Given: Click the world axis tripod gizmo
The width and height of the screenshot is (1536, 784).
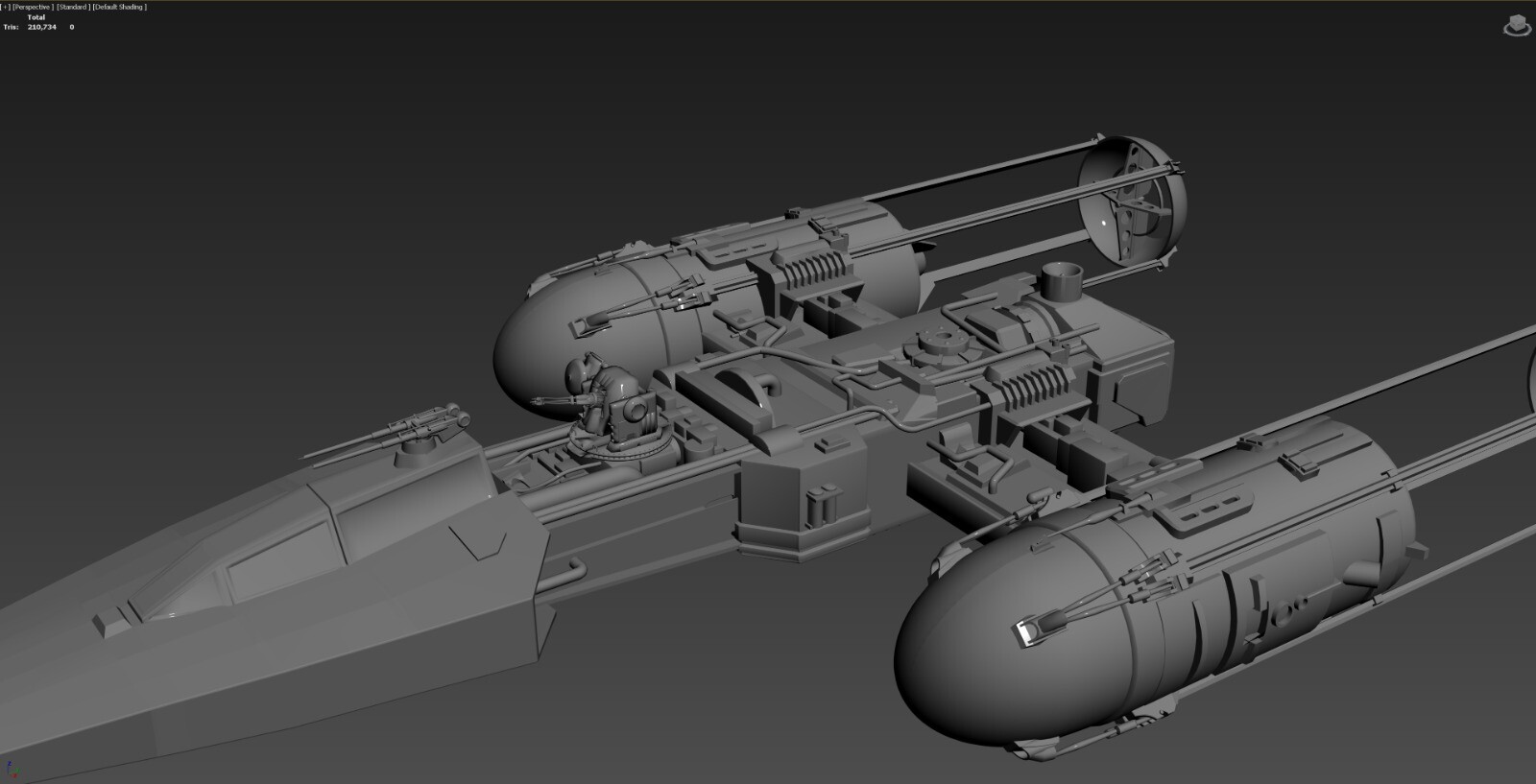Looking at the screenshot, I should coord(13,770).
